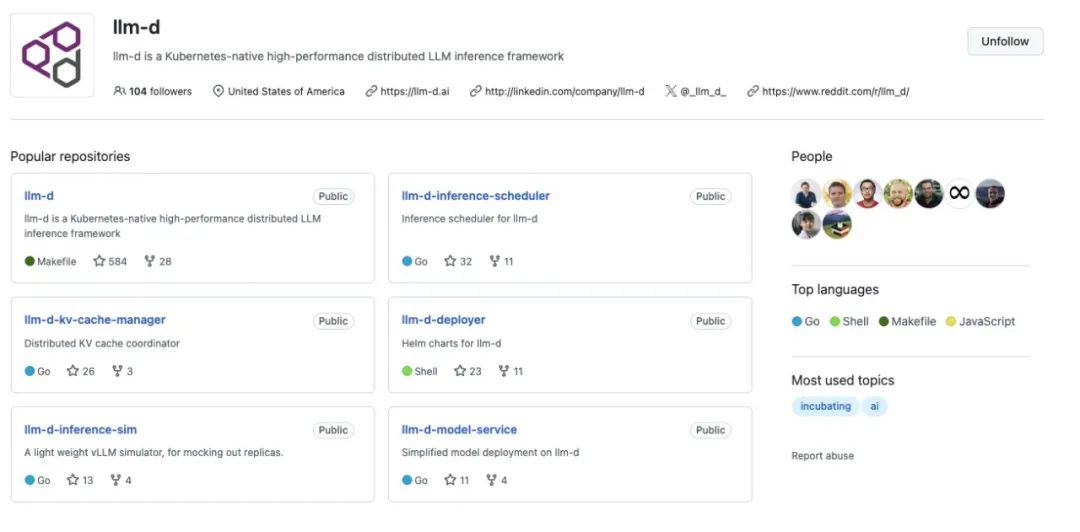The width and height of the screenshot is (1080, 532).
Task: Click the infinity symbol member avatar
Action: [x=959, y=193]
